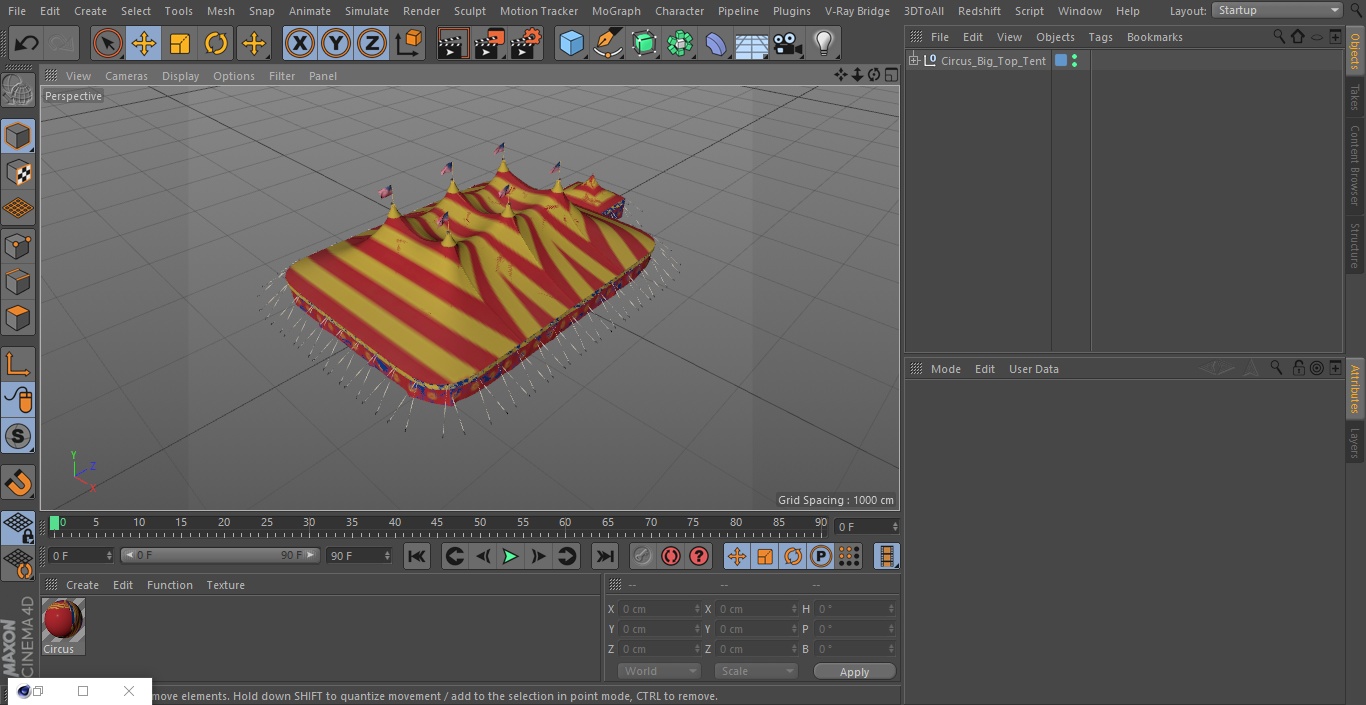Click the Circus_Big_Top_Tent layer color square
Image resolution: width=1366 pixels, height=705 pixels.
(x=1061, y=61)
